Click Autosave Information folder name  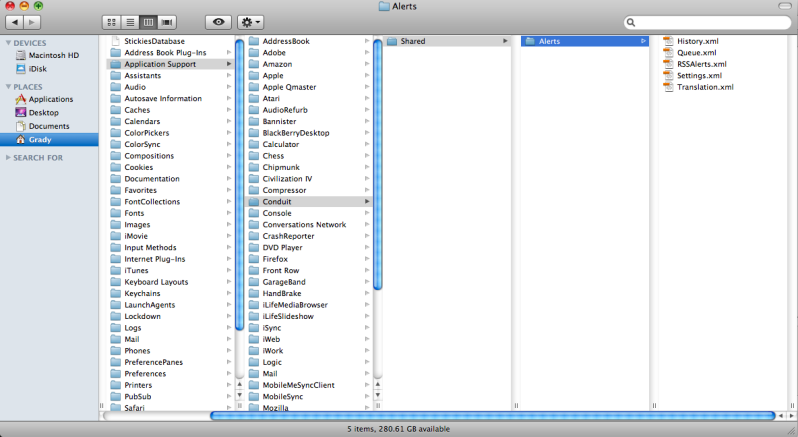(x=163, y=99)
